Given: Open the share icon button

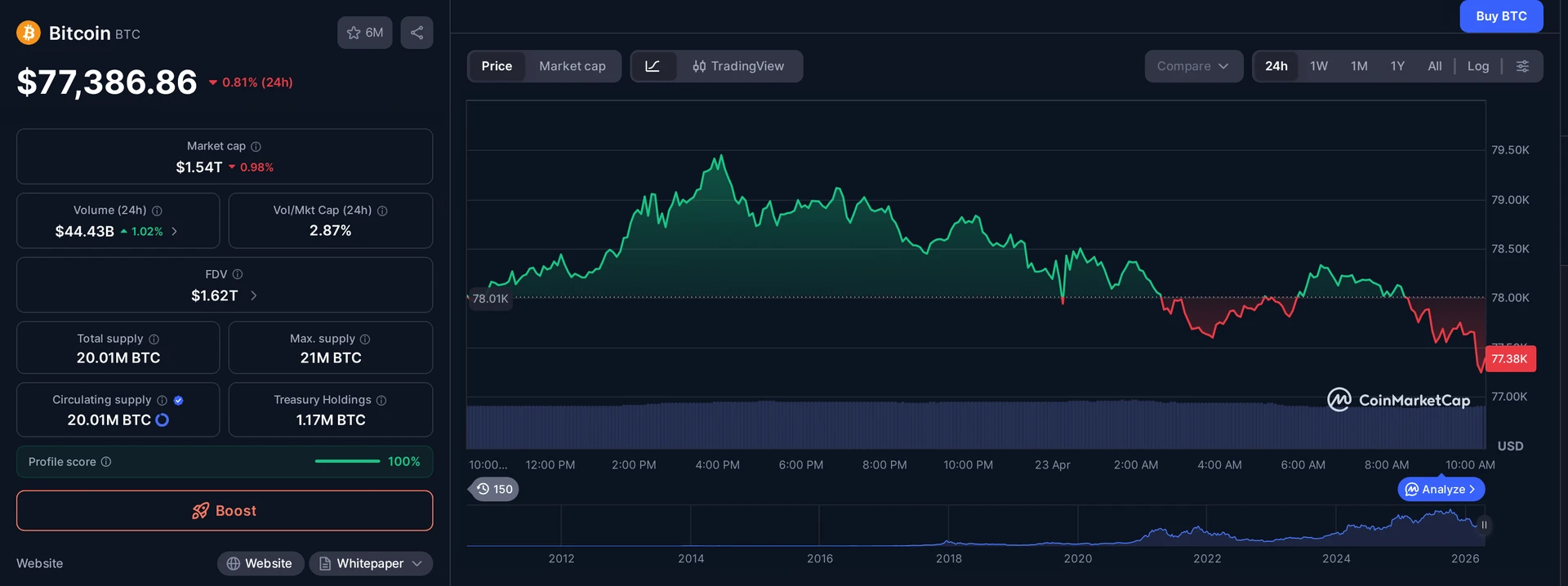Looking at the screenshot, I should (x=416, y=33).
